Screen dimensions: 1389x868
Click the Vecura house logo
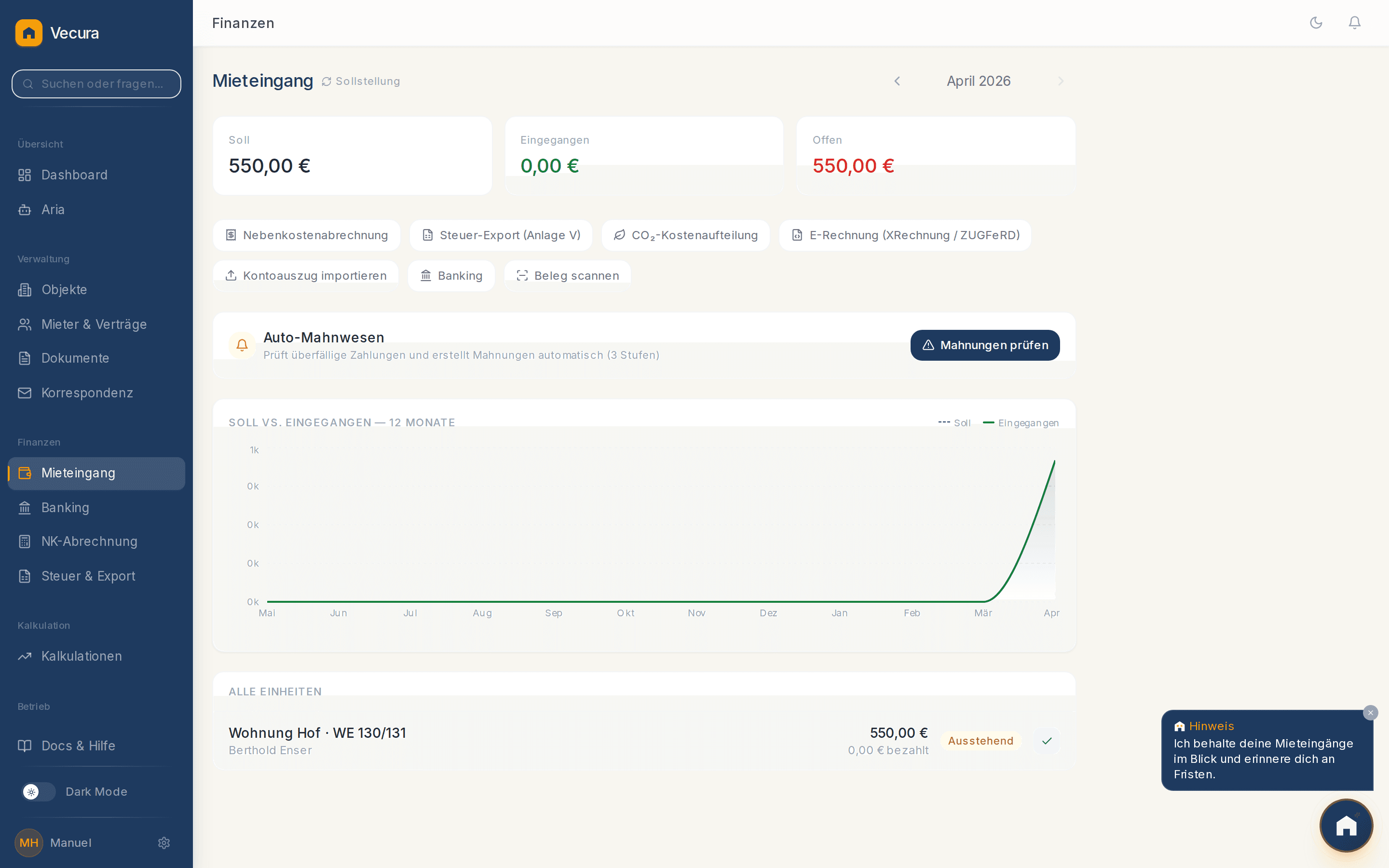pos(29,33)
